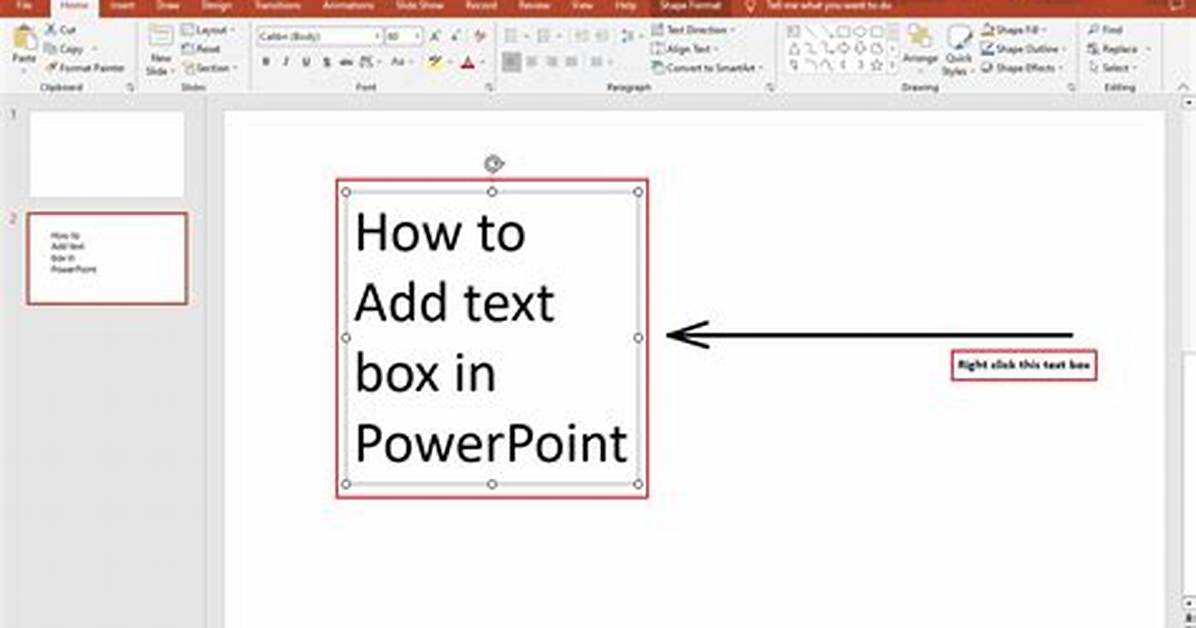Apply the yellow text highlight color

click(x=434, y=62)
